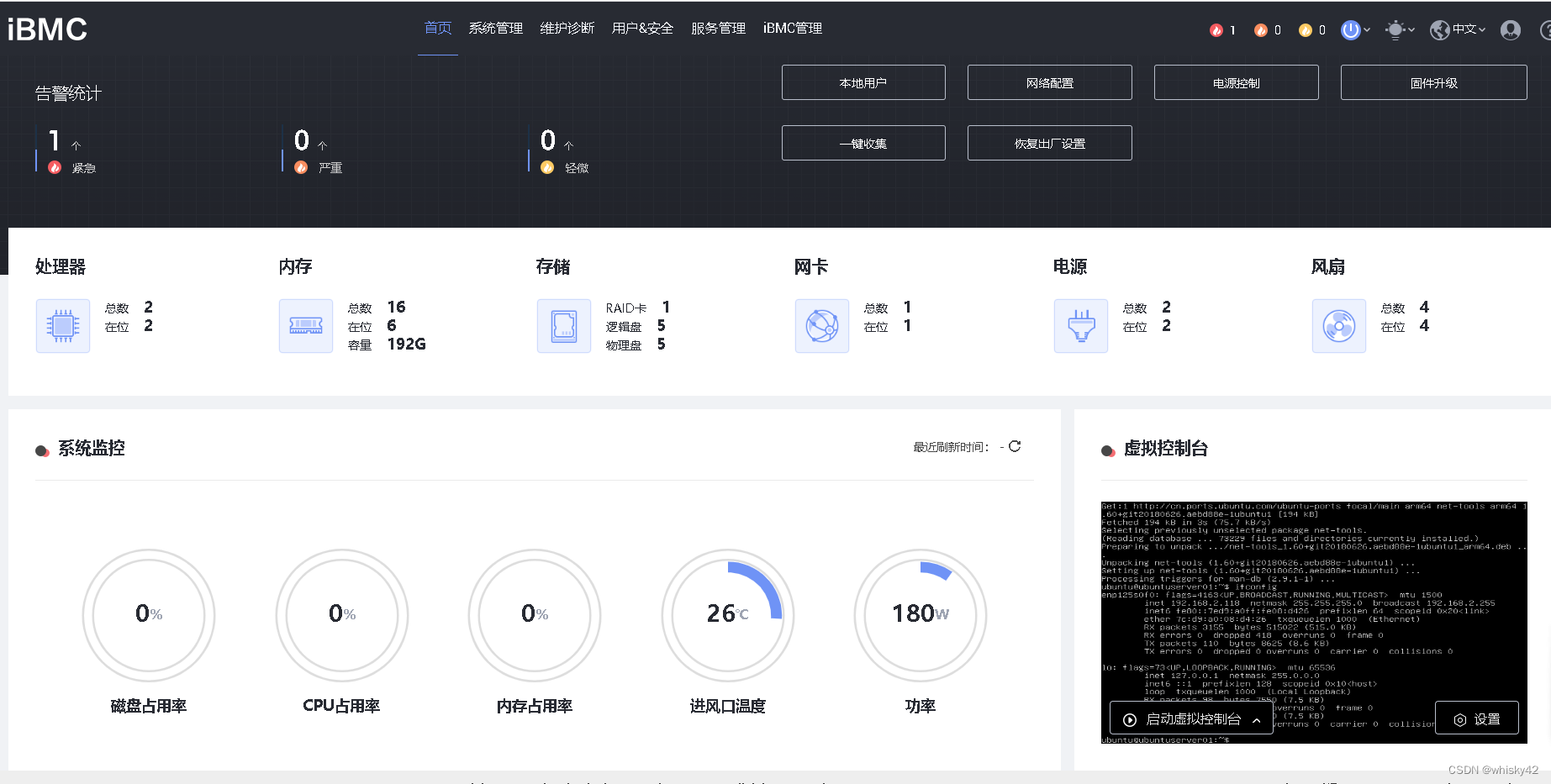Expand the power button dropdown chevron

coord(1366,31)
